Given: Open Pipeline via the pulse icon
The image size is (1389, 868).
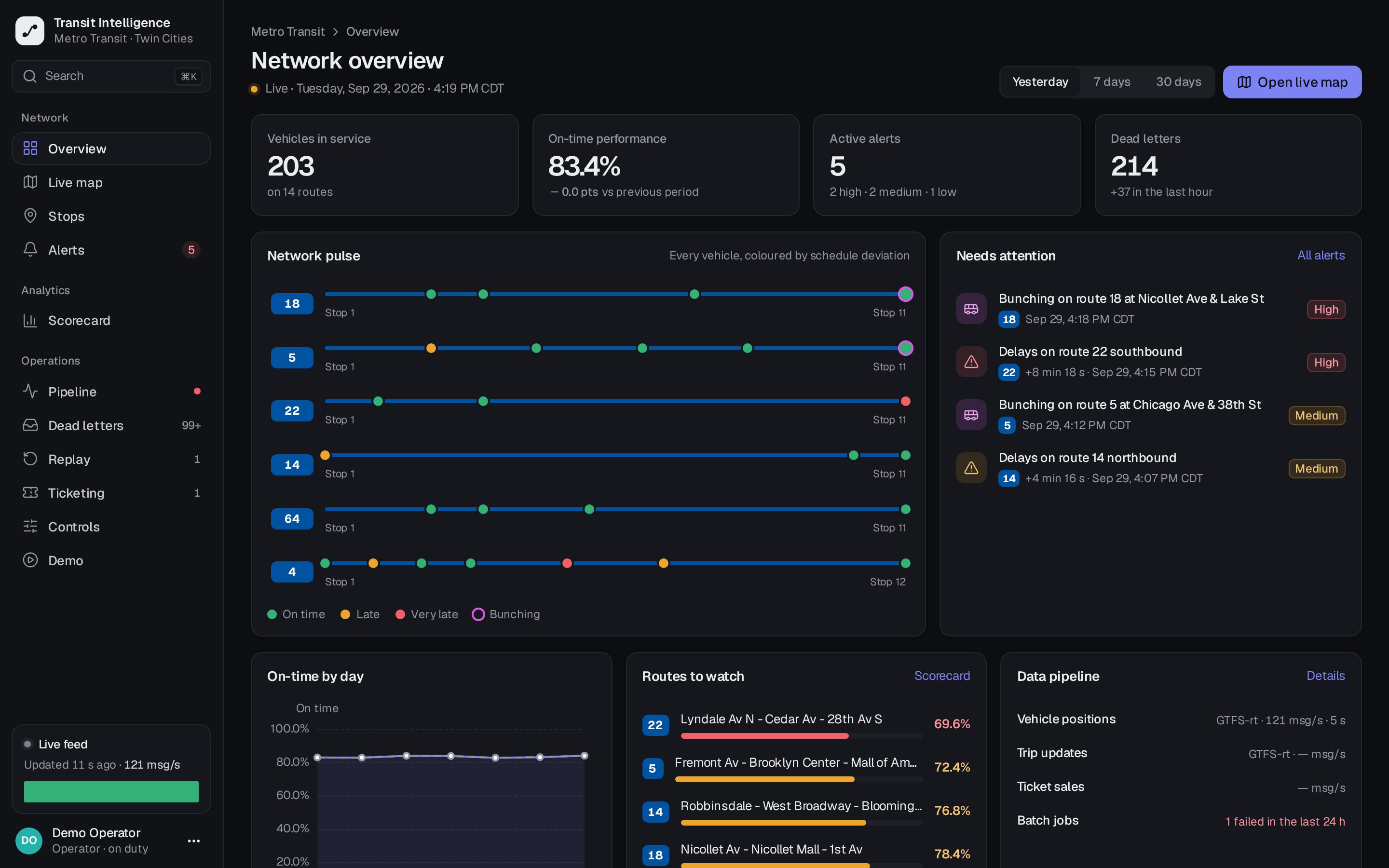Looking at the screenshot, I should (x=30, y=392).
